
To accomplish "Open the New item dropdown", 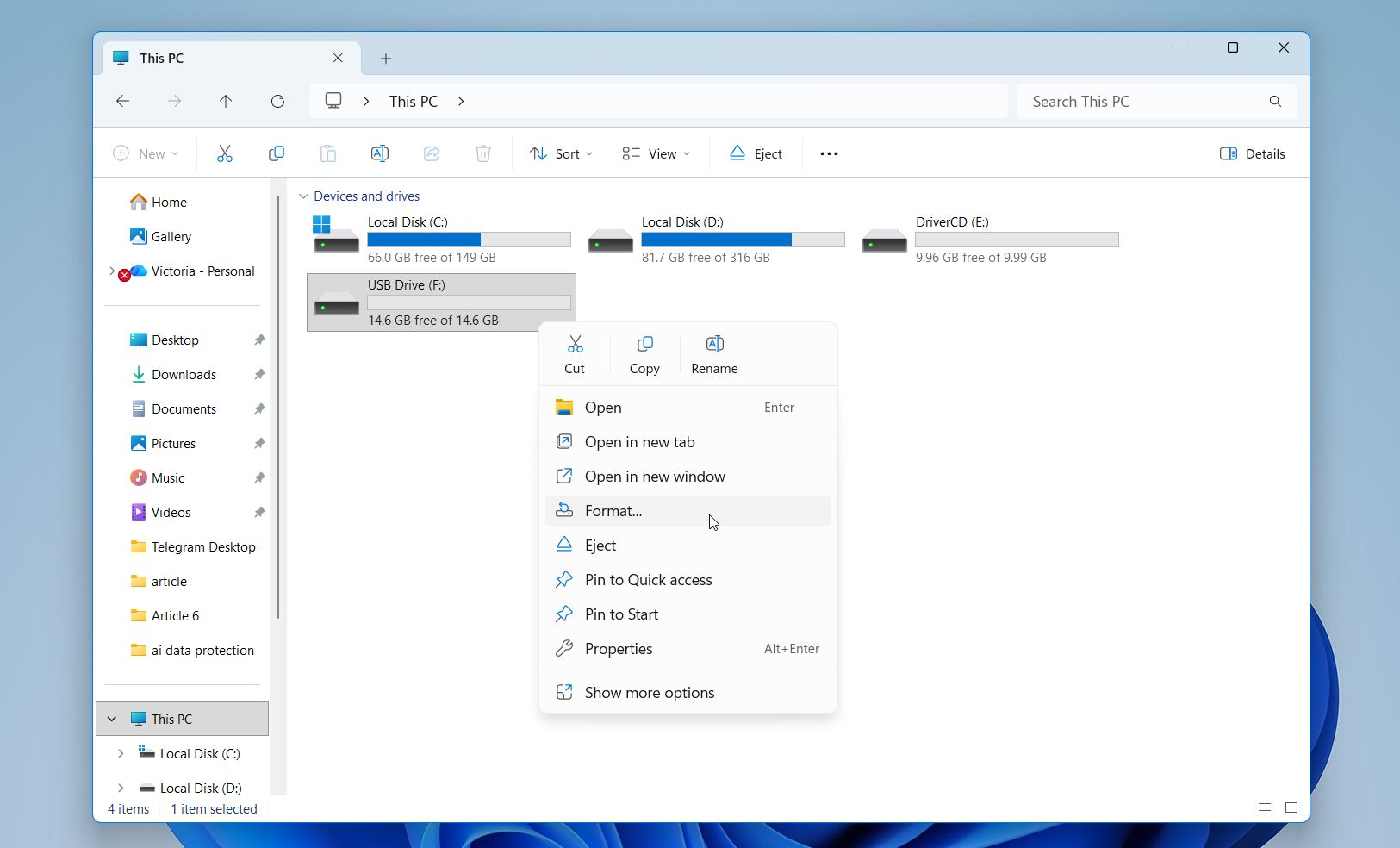I will pos(146,153).
